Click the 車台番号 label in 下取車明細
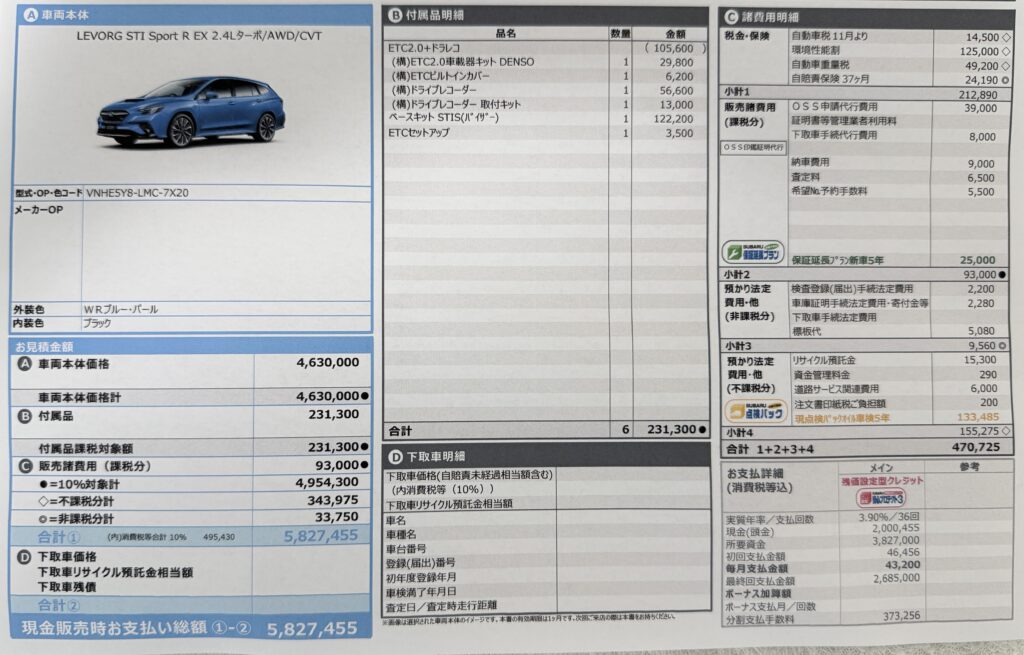The width and height of the screenshot is (1024, 655). (406, 549)
